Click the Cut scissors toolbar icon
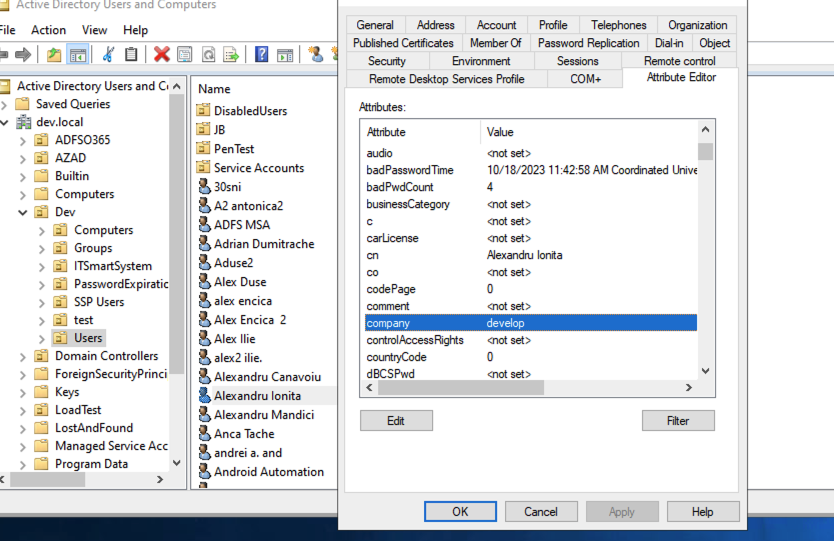Image resolution: width=834 pixels, height=541 pixels. 108,54
